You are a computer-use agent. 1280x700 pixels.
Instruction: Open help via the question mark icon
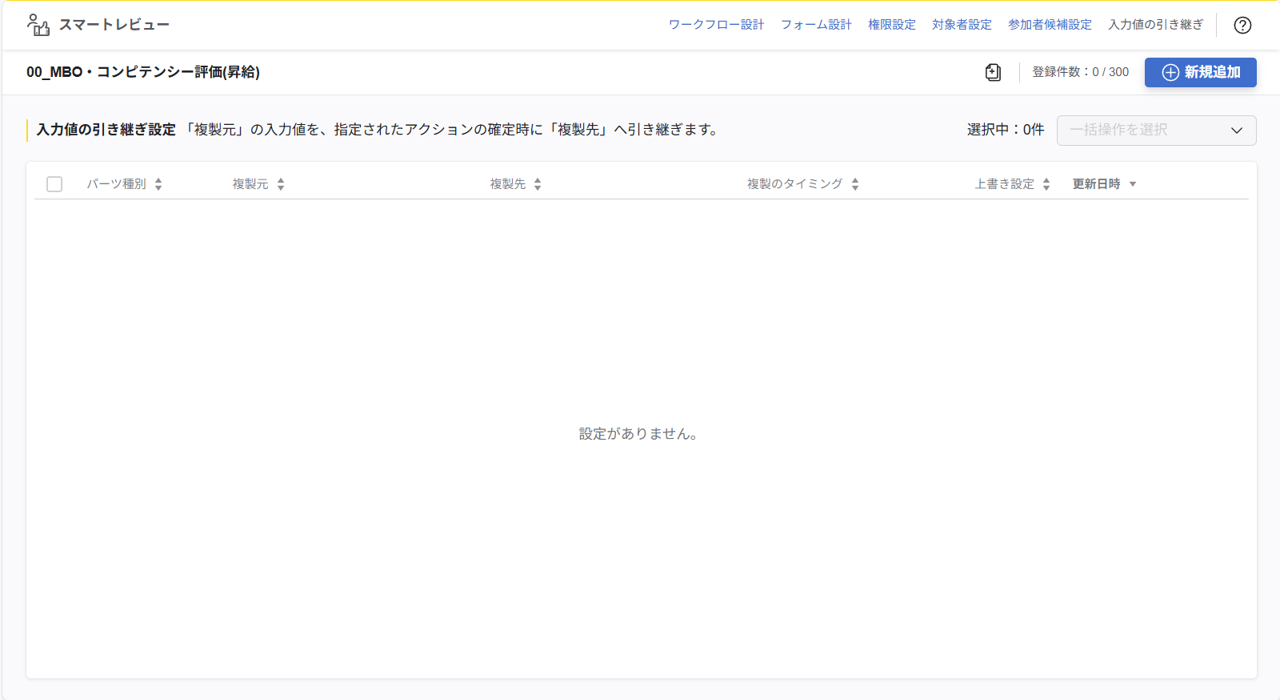(x=1242, y=24)
